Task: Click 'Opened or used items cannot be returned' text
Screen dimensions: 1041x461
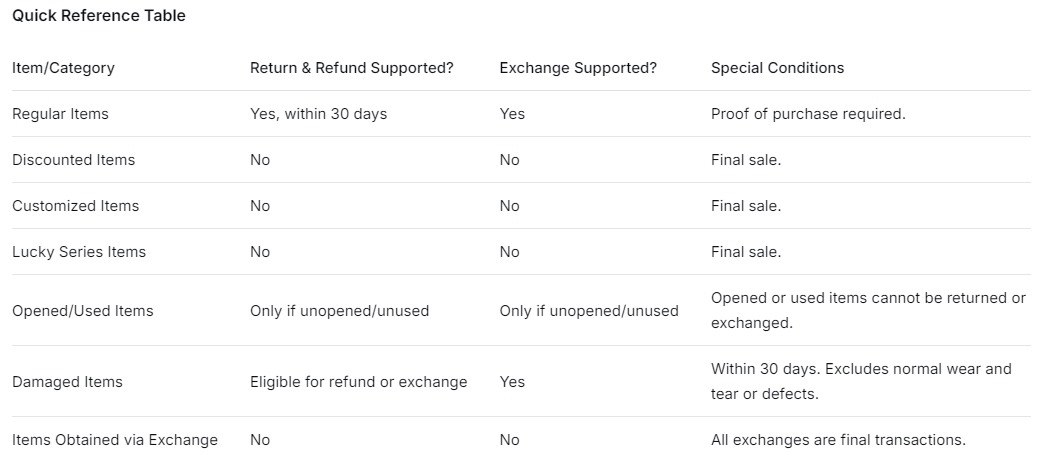Action: click(868, 298)
